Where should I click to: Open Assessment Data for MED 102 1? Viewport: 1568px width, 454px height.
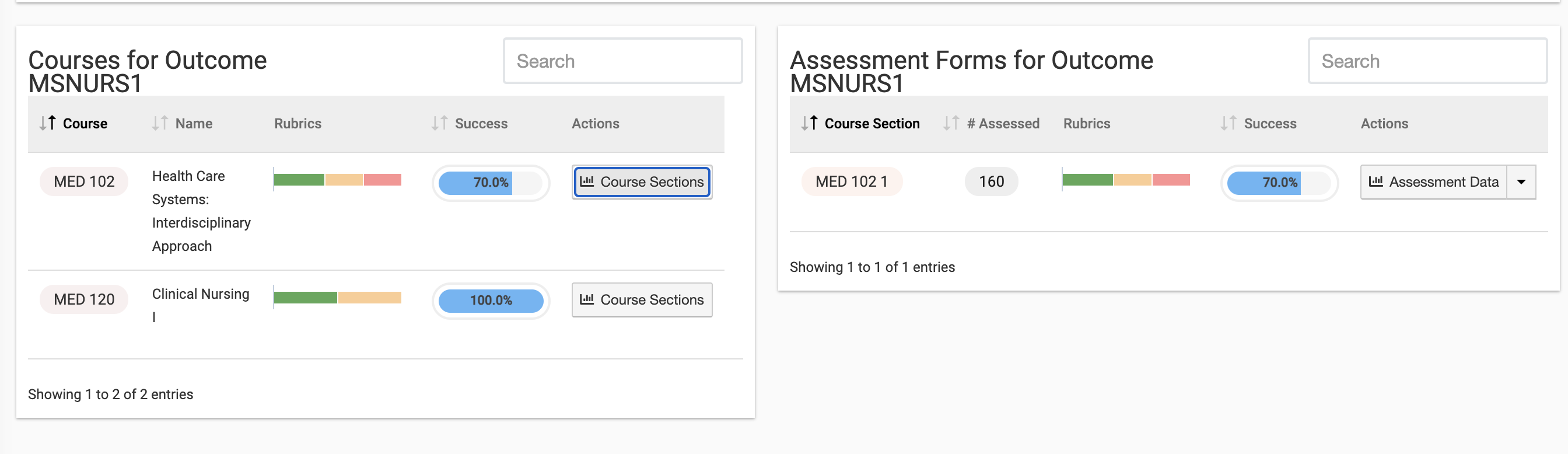coord(1433,182)
